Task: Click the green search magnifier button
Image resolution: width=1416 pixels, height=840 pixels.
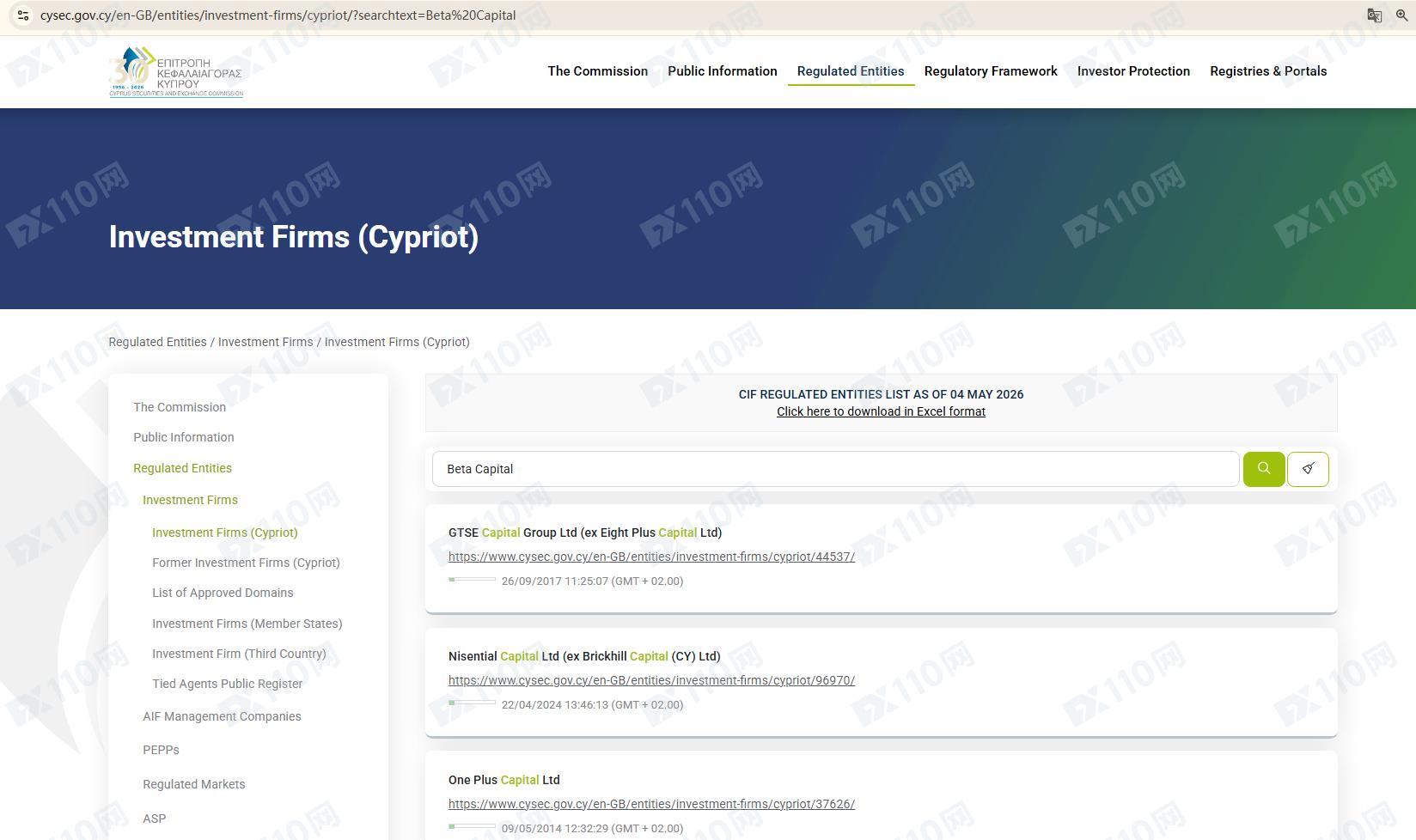Action: click(1263, 469)
